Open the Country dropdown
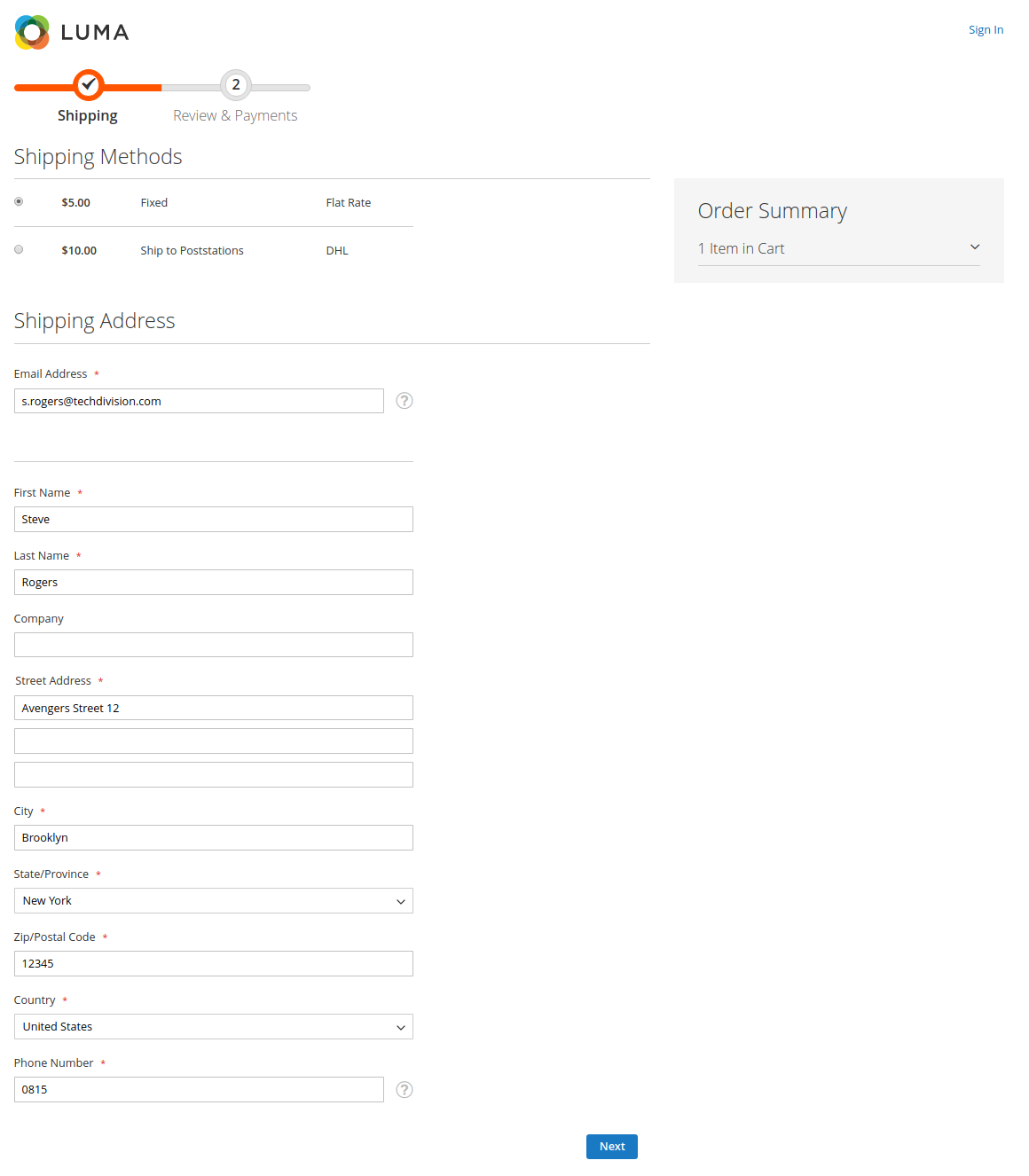 click(214, 1027)
